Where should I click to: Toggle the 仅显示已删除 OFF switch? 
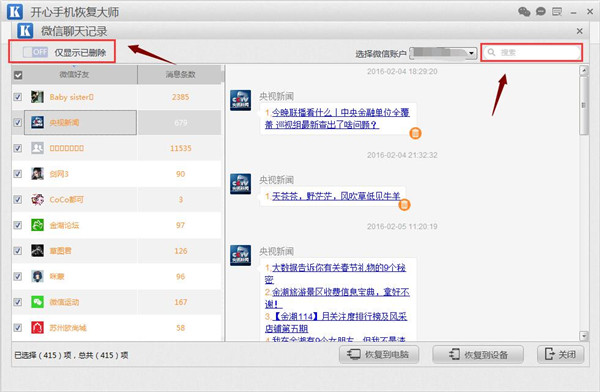click(x=35, y=52)
